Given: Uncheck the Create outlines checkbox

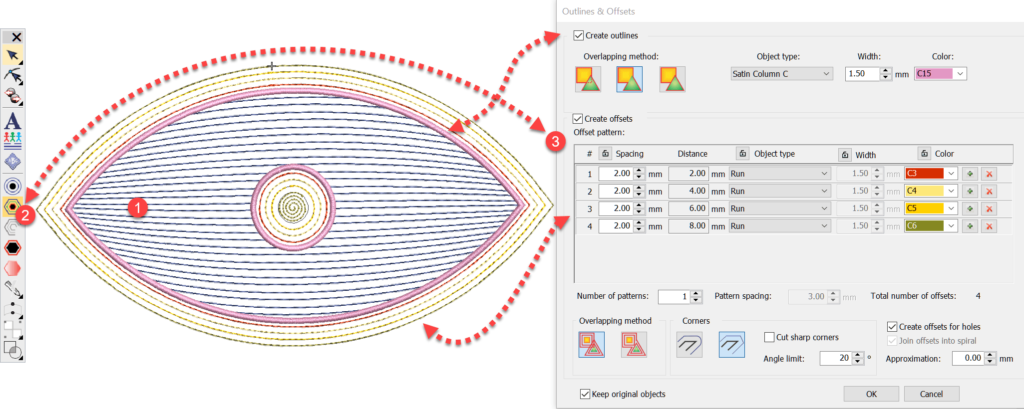Looking at the screenshot, I should click(579, 36).
